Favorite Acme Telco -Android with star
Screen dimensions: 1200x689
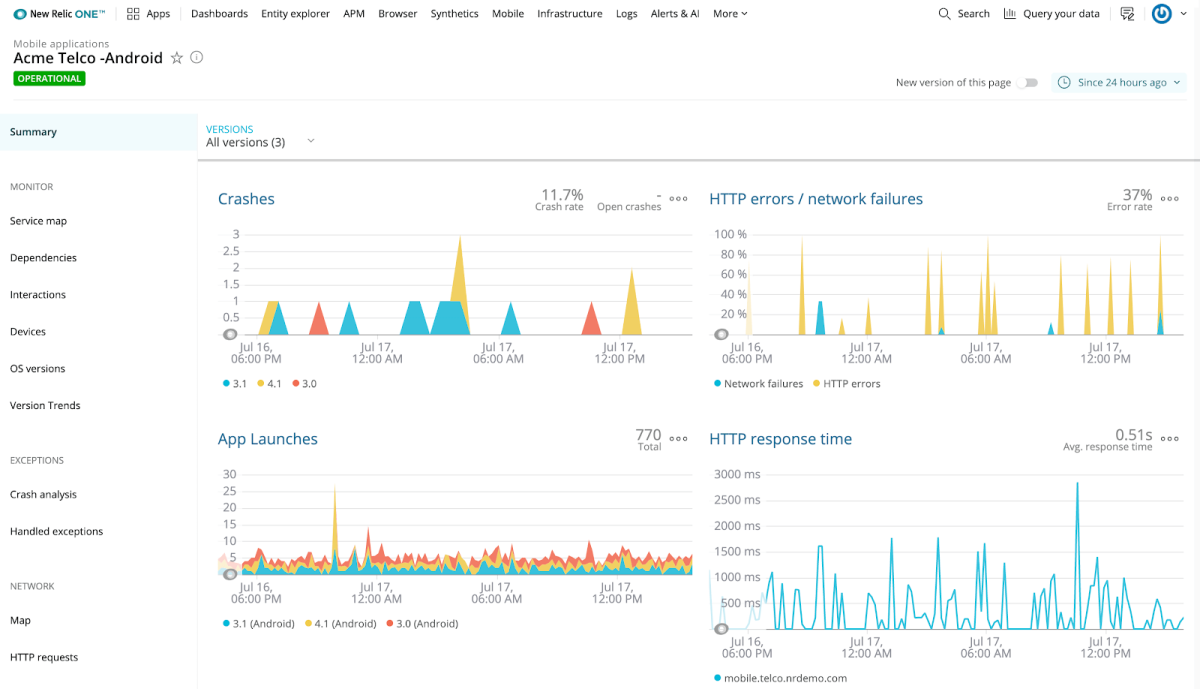click(177, 58)
